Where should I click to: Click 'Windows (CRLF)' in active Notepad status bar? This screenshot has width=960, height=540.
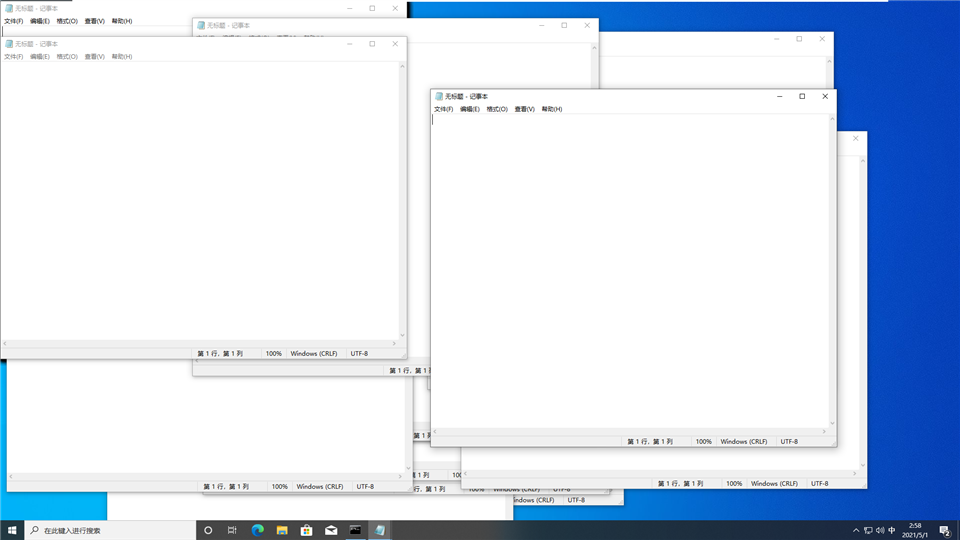744,441
